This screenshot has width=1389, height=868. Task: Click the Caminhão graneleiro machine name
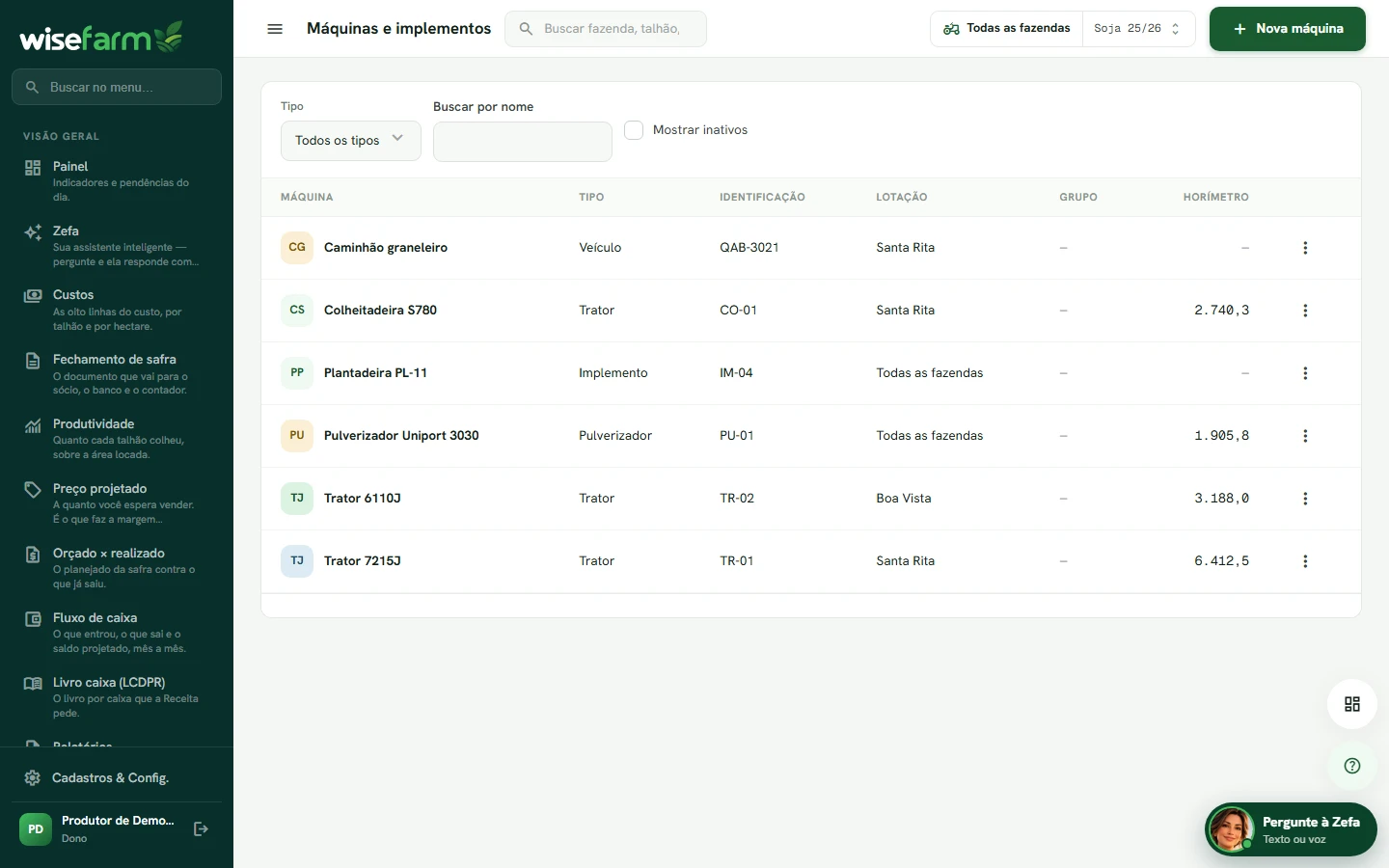pos(386,248)
